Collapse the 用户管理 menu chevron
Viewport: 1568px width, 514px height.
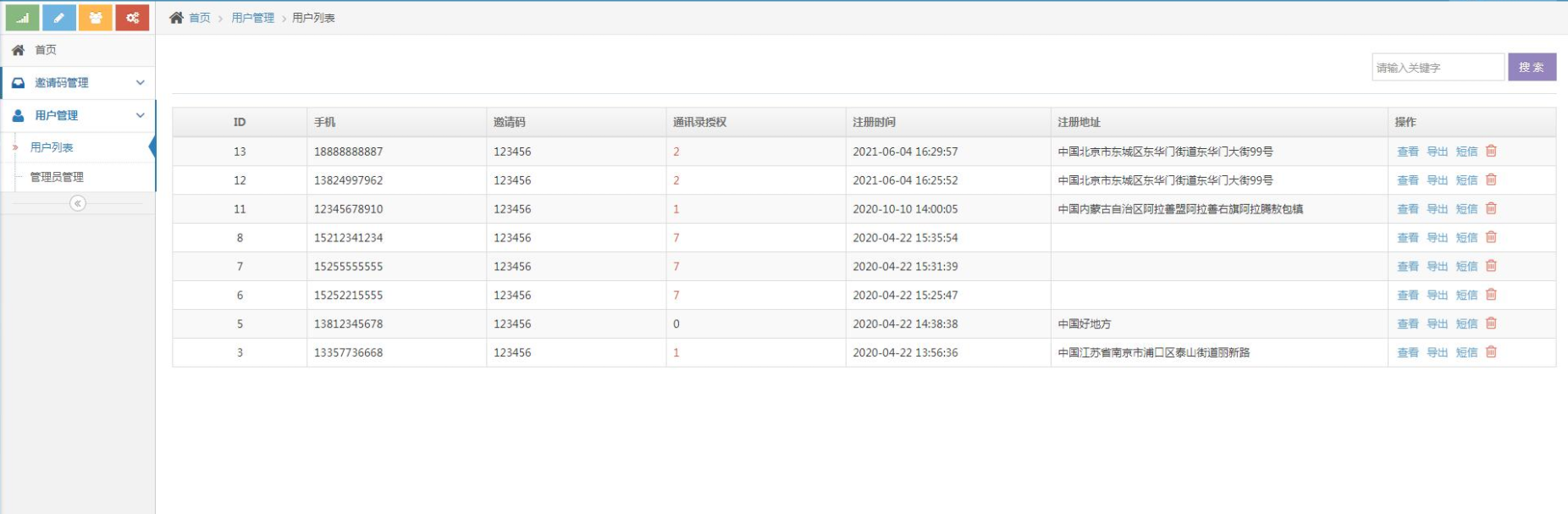pyautogui.click(x=141, y=115)
